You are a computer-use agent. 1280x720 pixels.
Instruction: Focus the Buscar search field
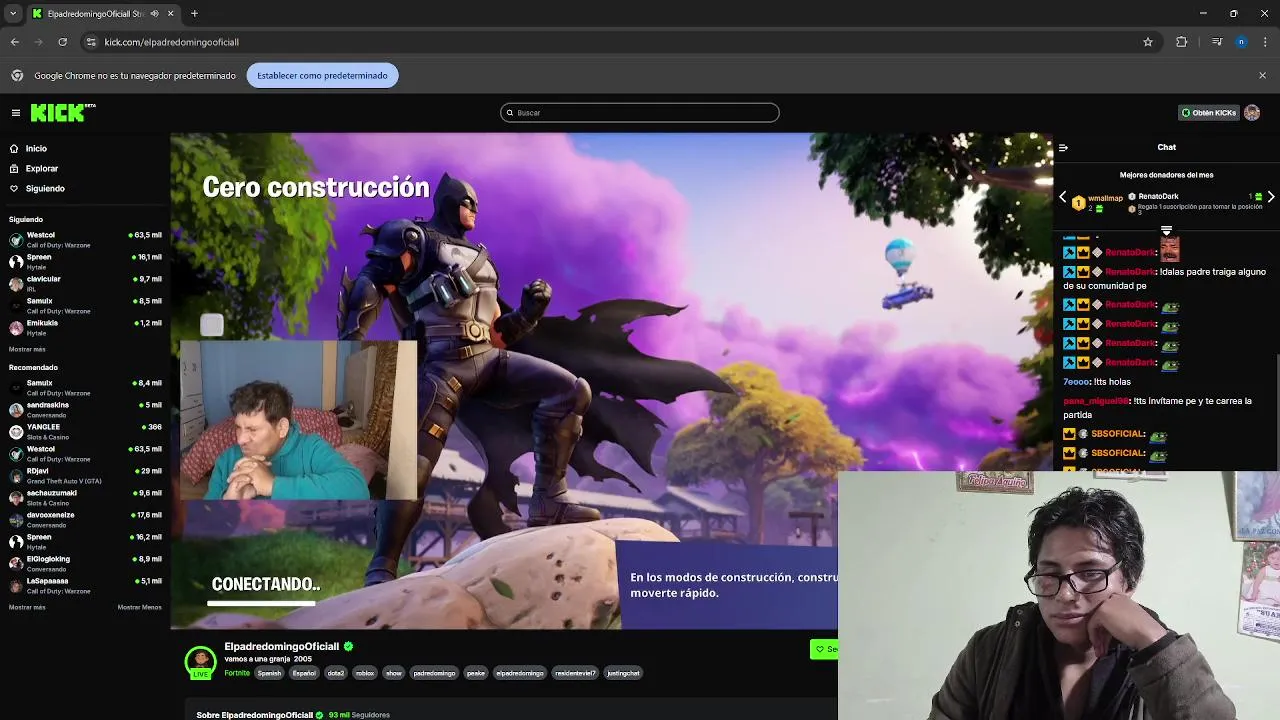[x=640, y=113]
